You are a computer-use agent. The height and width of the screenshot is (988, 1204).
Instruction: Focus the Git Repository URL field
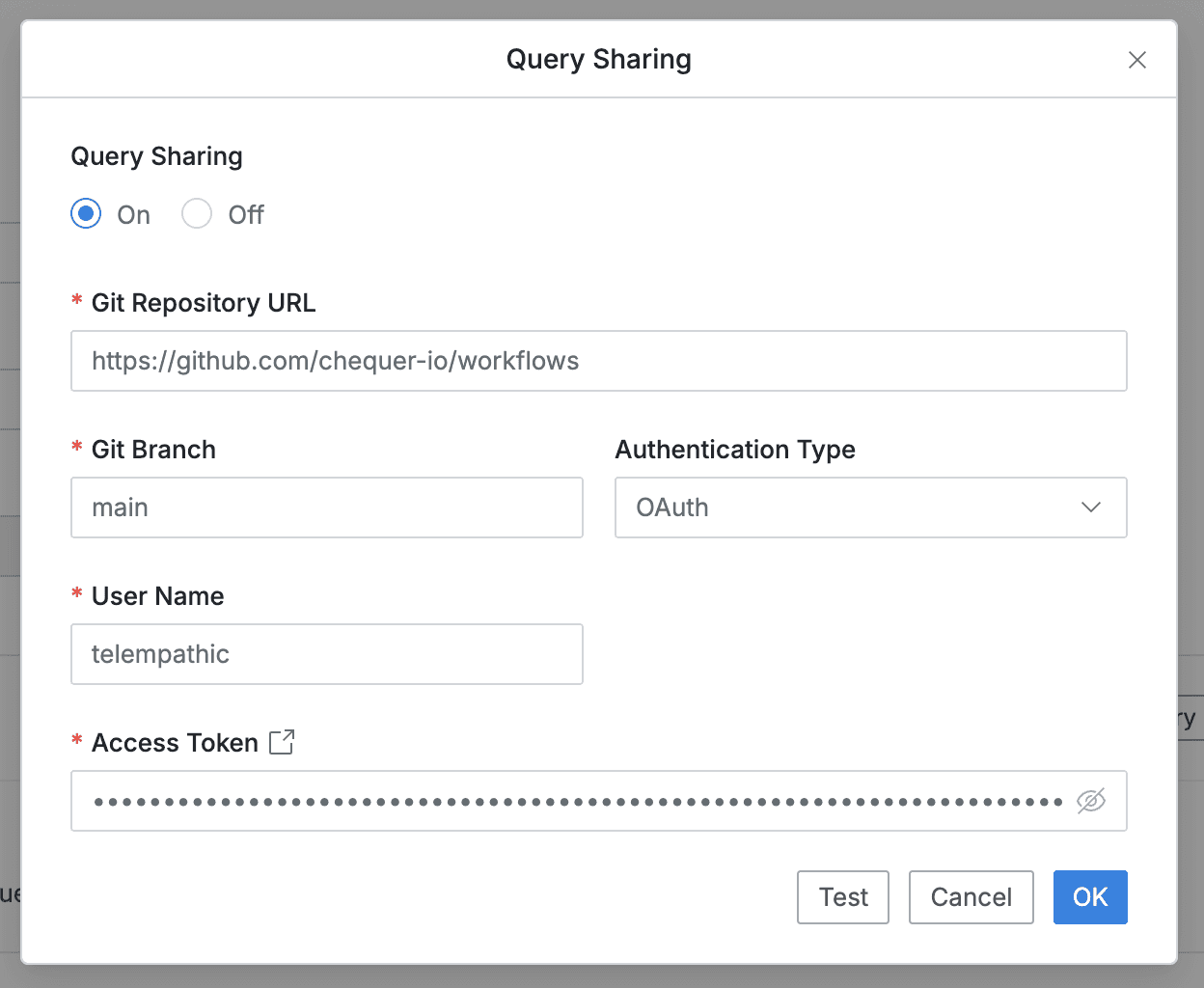tap(598, 361)
